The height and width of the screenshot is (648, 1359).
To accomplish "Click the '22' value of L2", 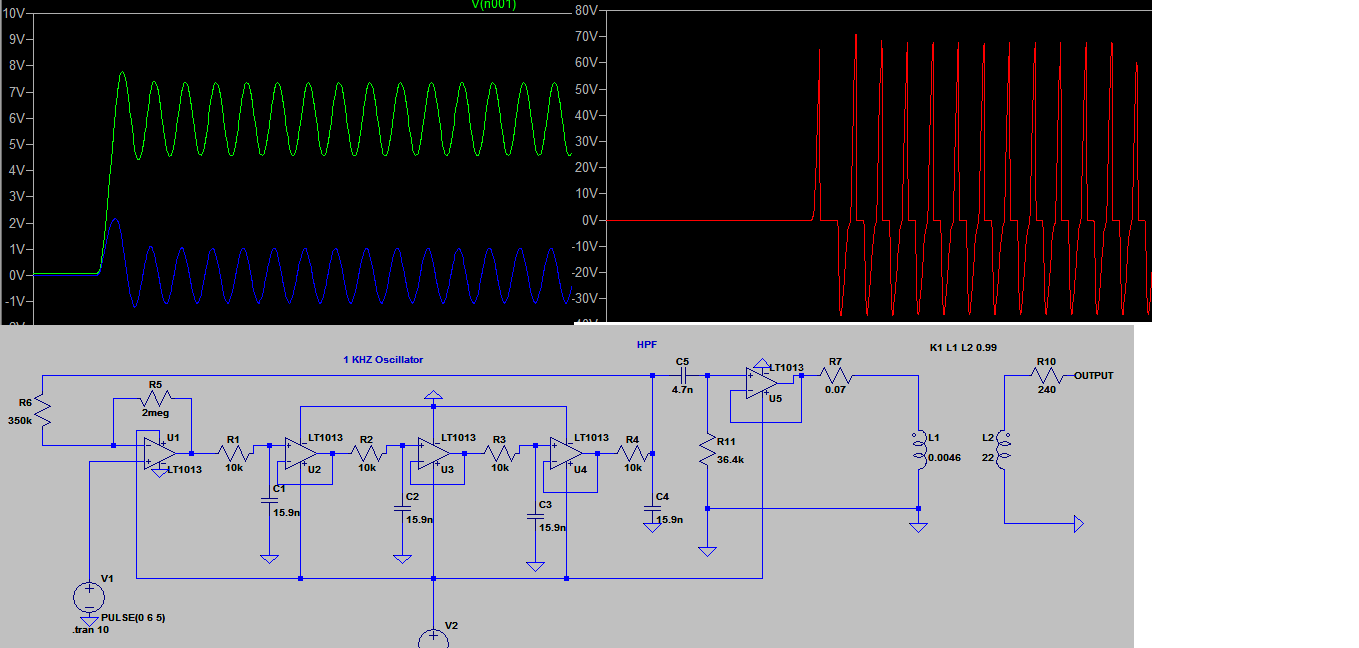I will (988, 457).
